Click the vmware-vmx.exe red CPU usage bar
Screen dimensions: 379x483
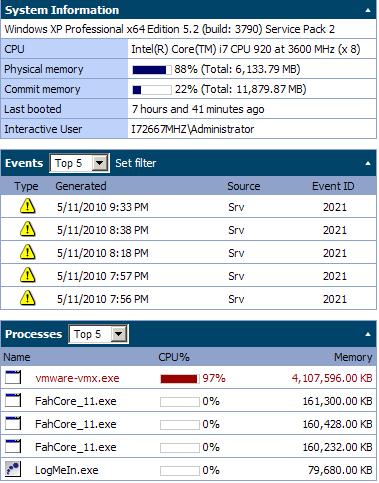tap(180, 379)
